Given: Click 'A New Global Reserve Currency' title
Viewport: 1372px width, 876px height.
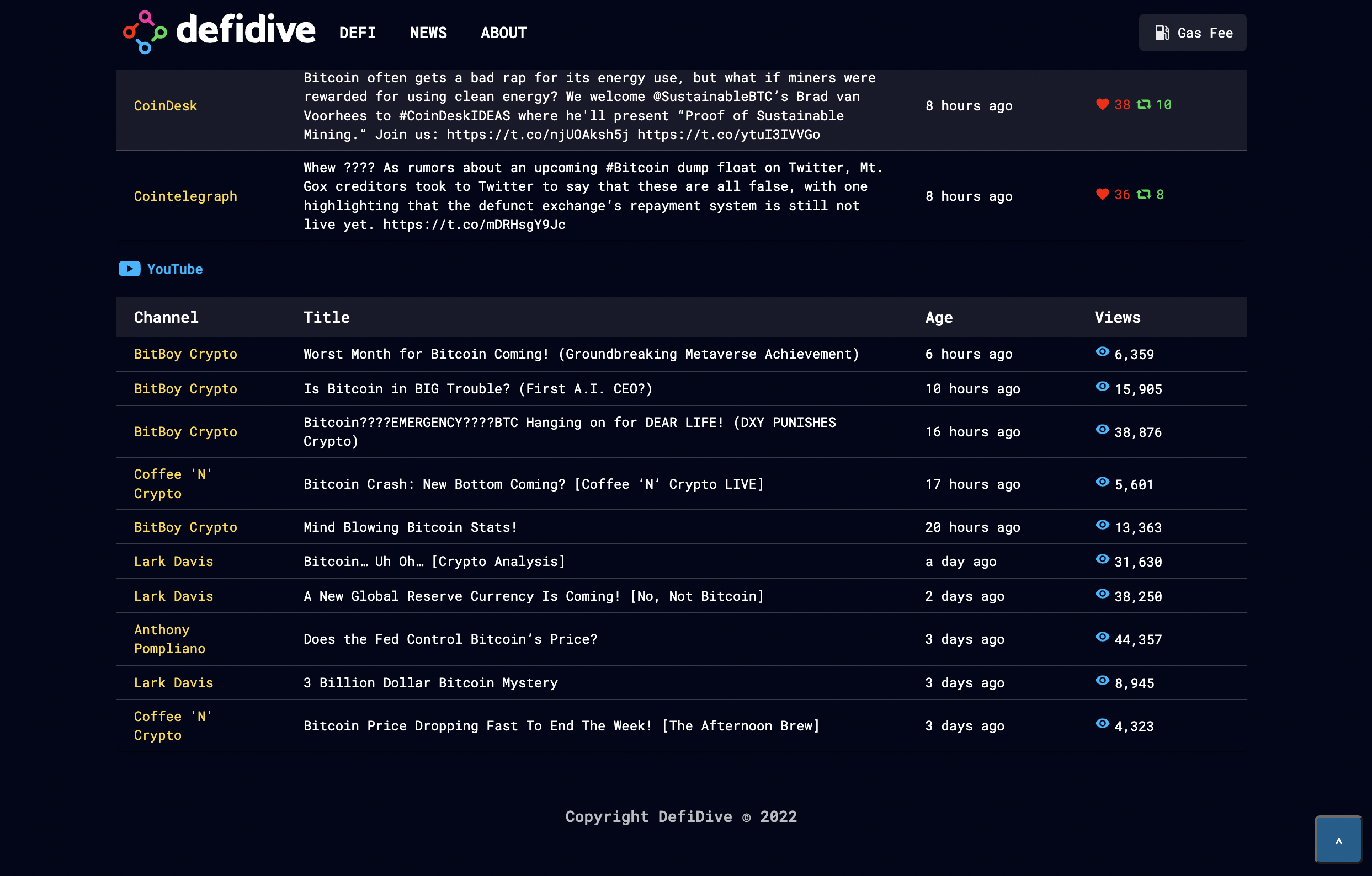Looking at the screenshot, I should [533, 596].
